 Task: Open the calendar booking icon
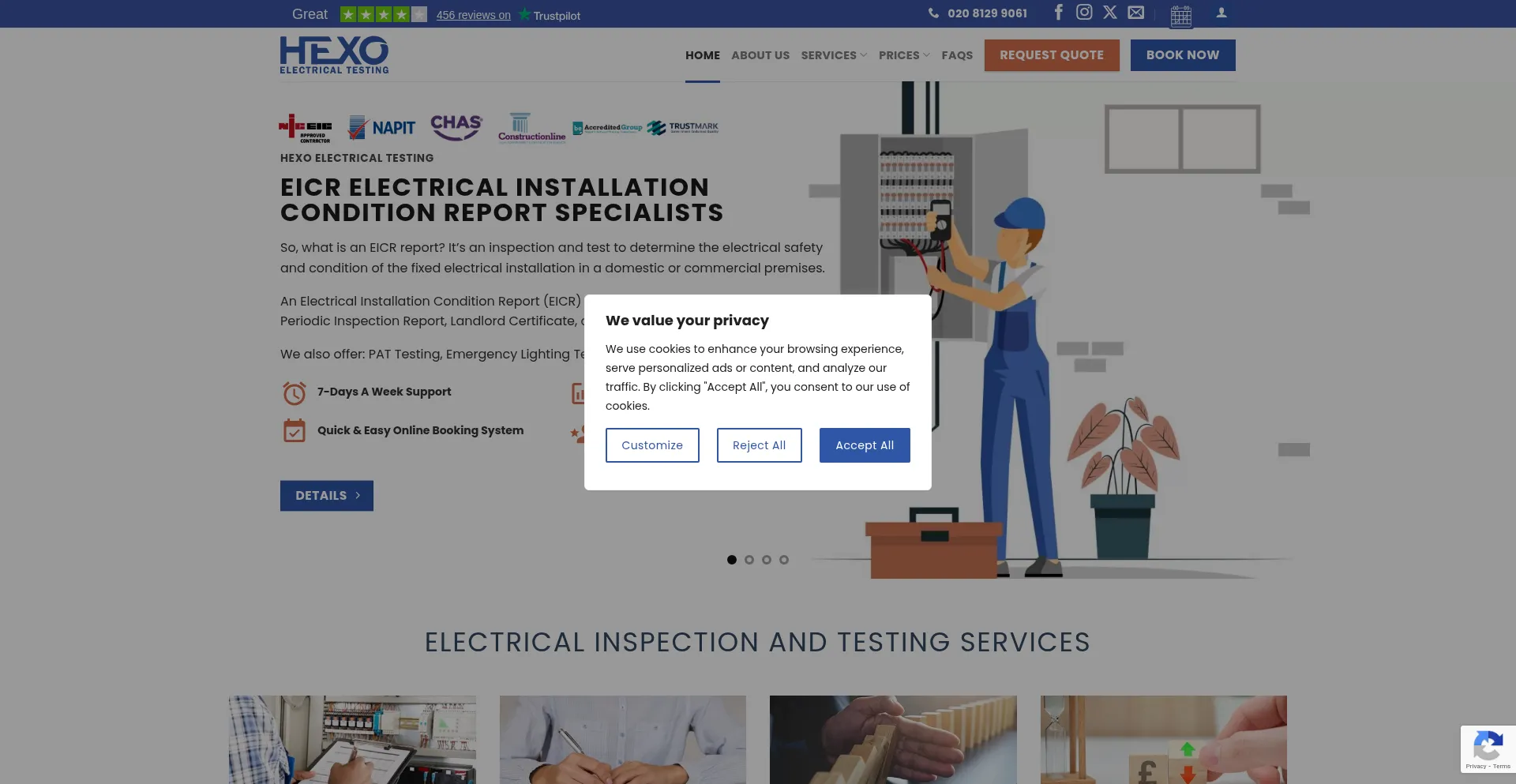(1181, 16)
